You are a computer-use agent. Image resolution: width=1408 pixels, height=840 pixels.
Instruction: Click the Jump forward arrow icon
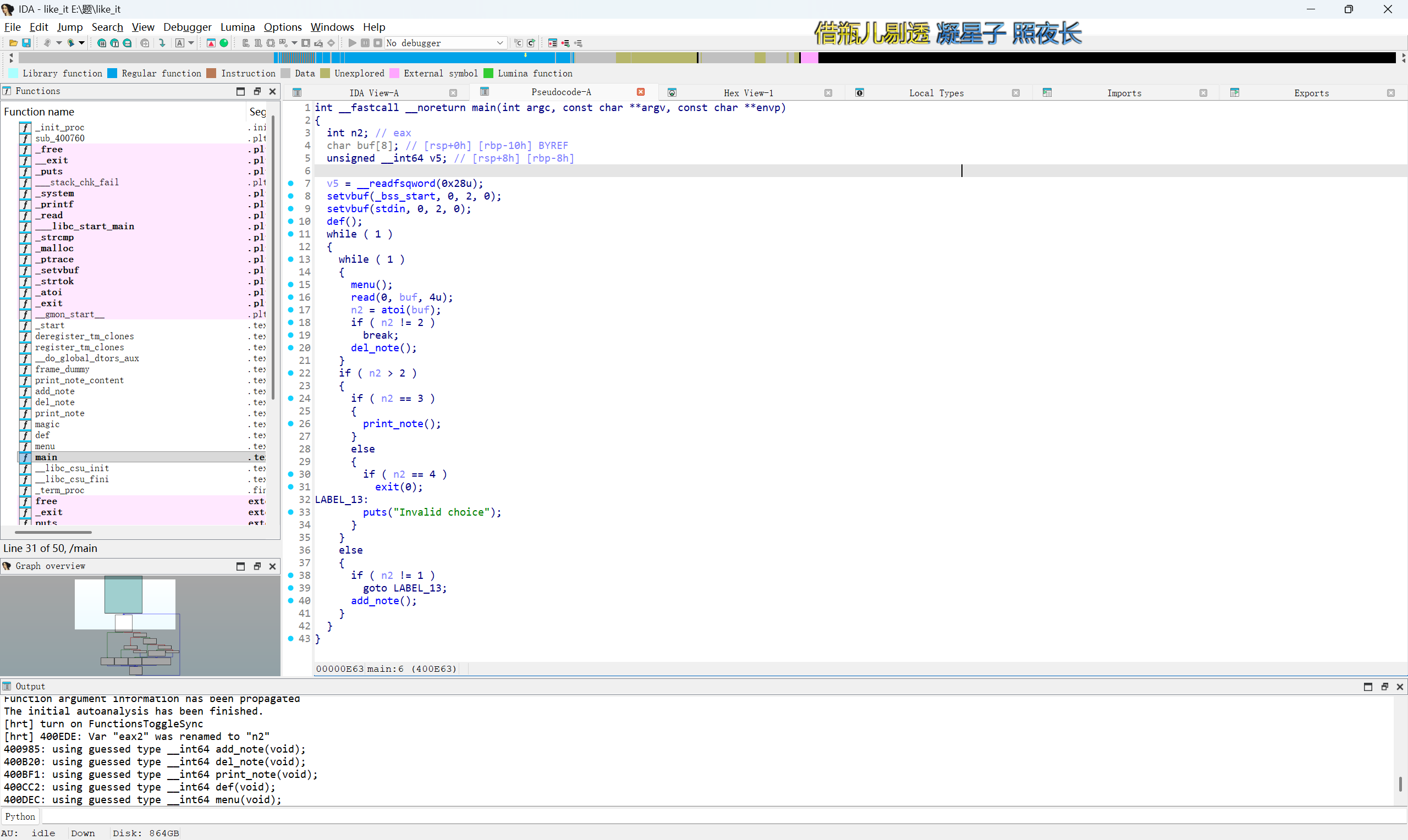[71, 43]
